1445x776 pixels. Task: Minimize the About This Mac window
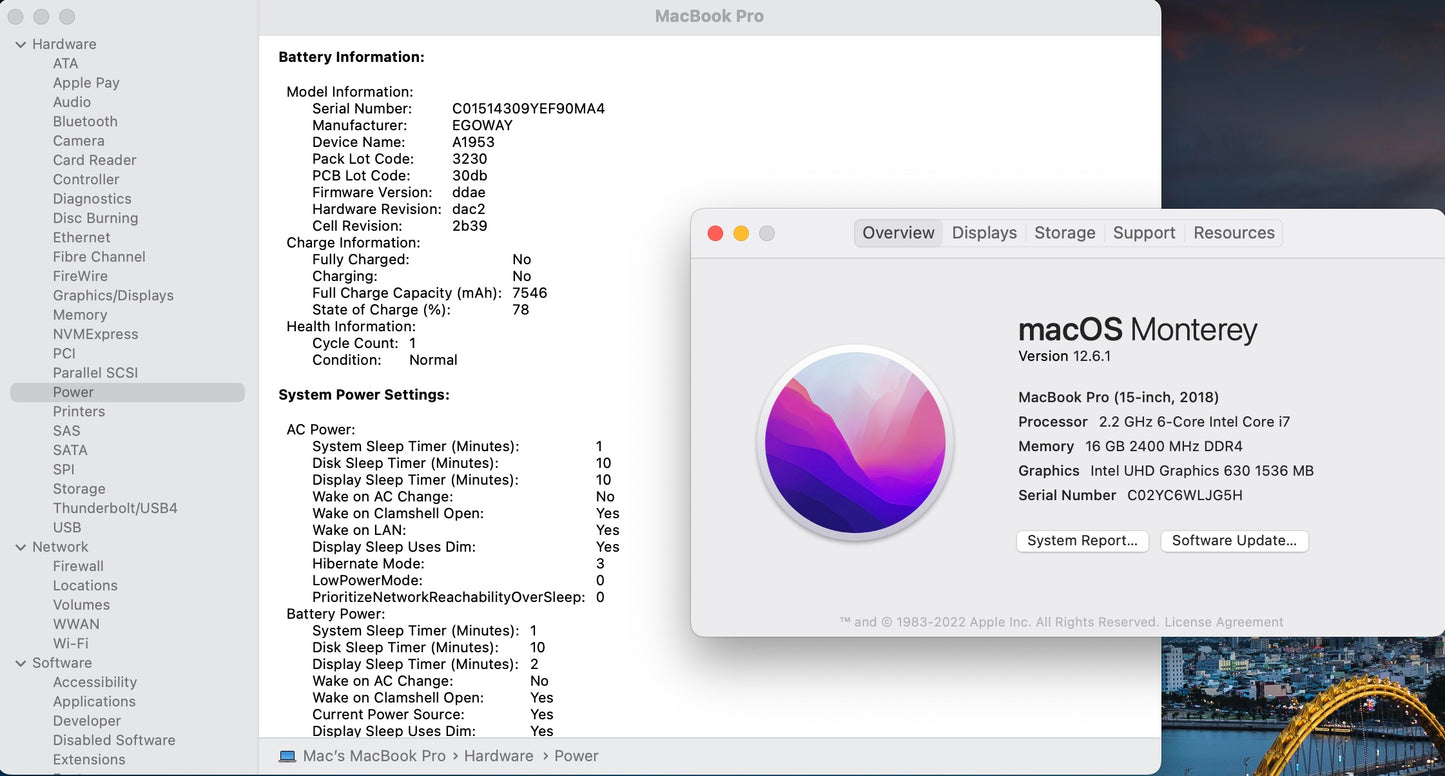coord(741,233)
